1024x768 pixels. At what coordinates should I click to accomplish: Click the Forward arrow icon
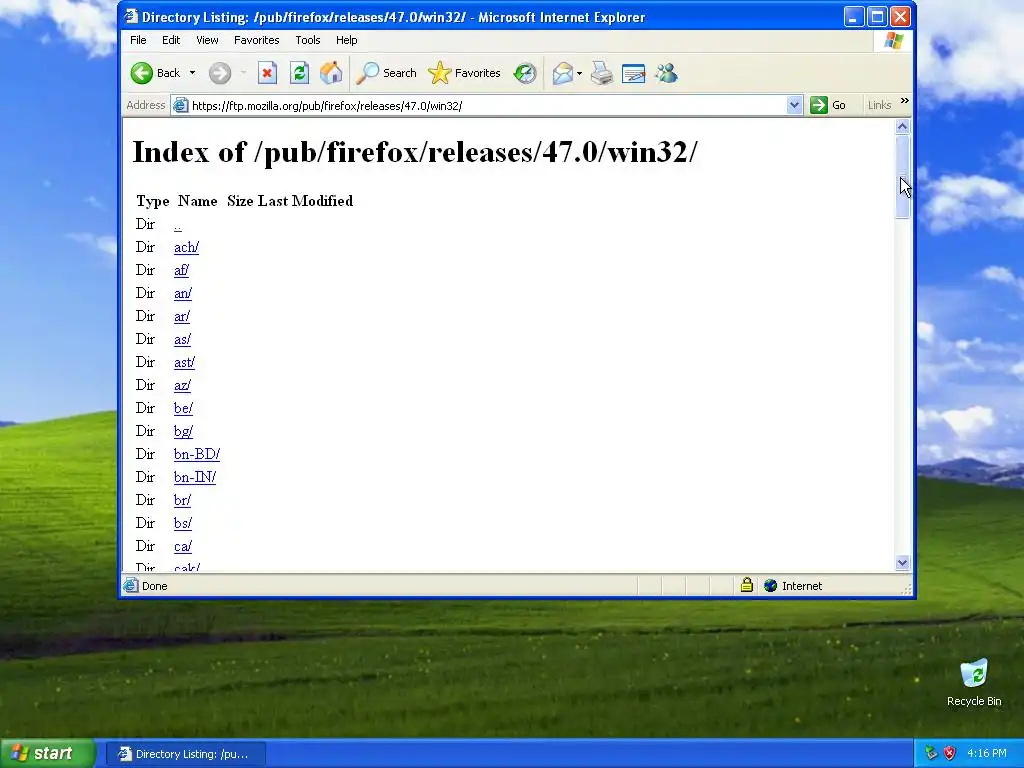[220, 73]
